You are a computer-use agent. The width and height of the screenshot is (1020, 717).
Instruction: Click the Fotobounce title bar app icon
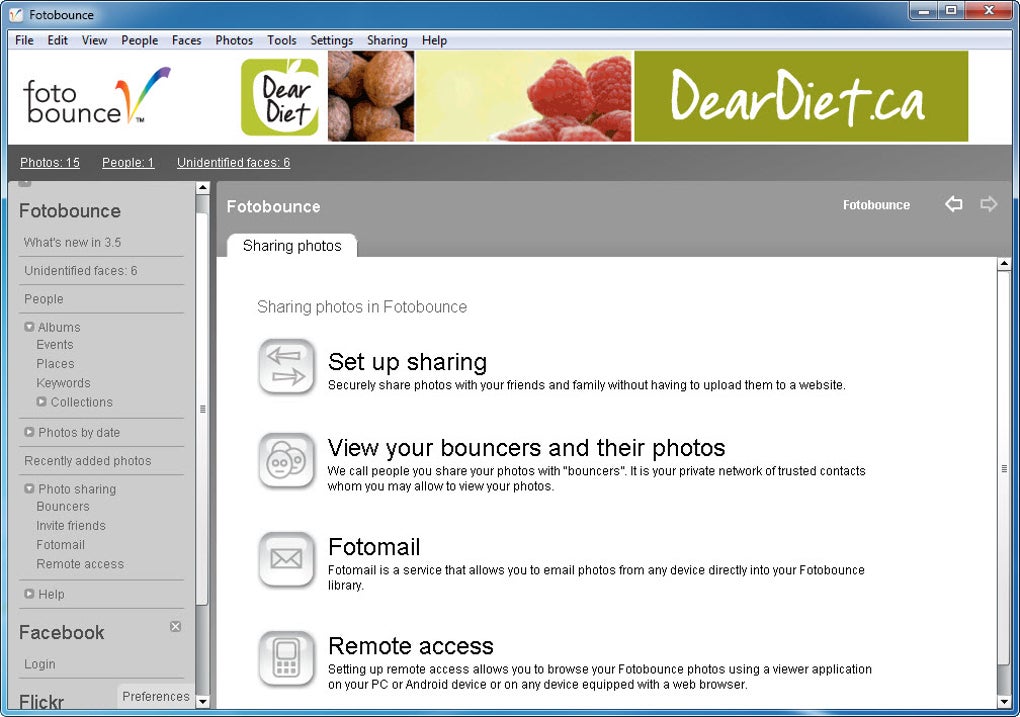(16, 14)
